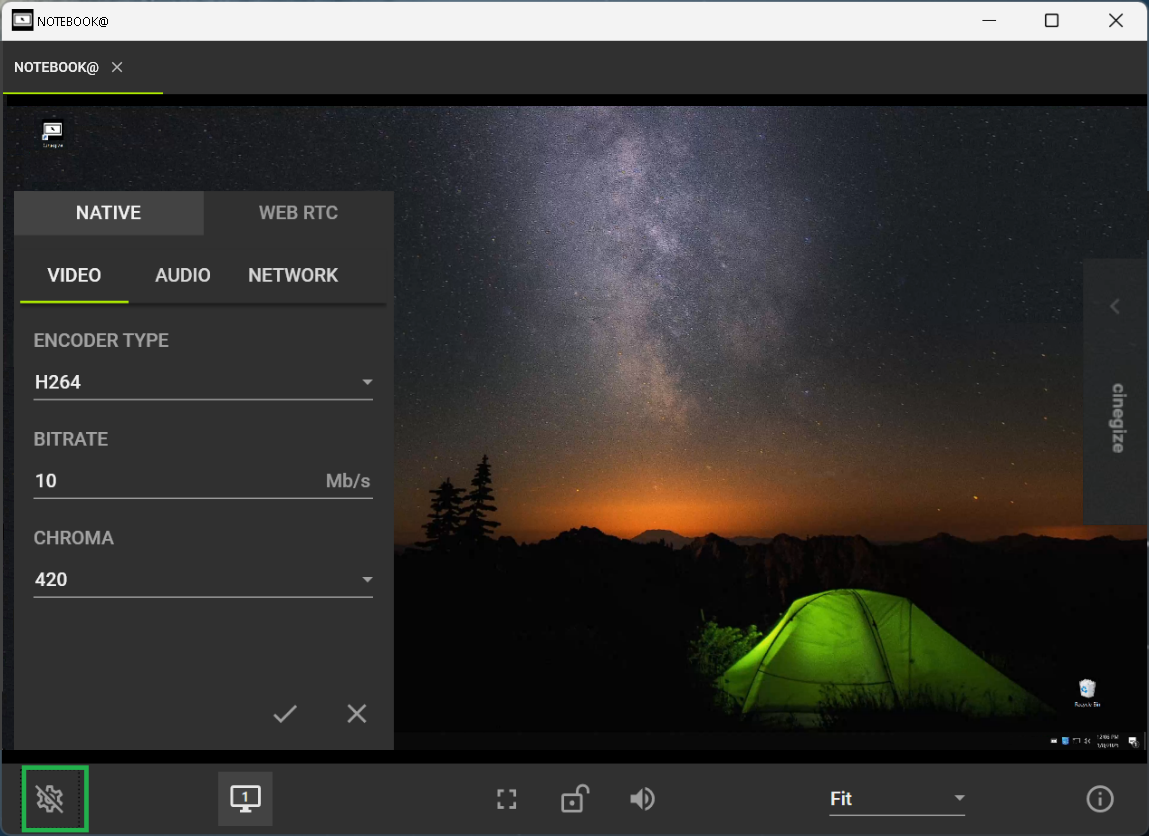1149x836 pixels.
Task: Mute the remote audio speaker icon
Action: point(642,798)
